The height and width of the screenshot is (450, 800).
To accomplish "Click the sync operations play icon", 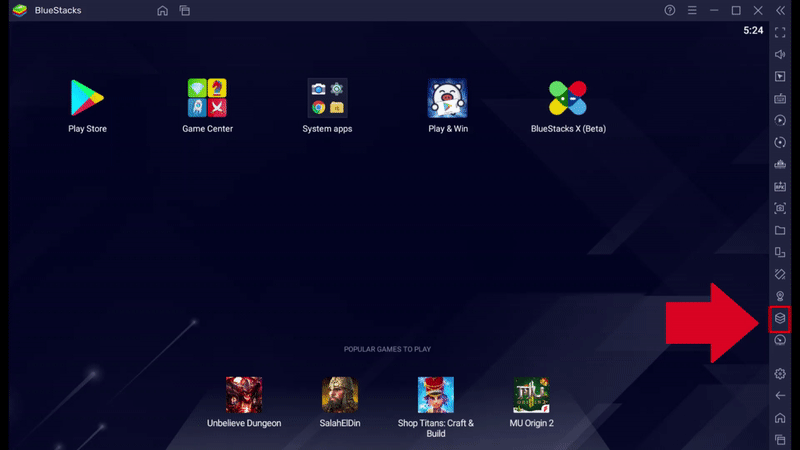I will [x=780, y=120].
